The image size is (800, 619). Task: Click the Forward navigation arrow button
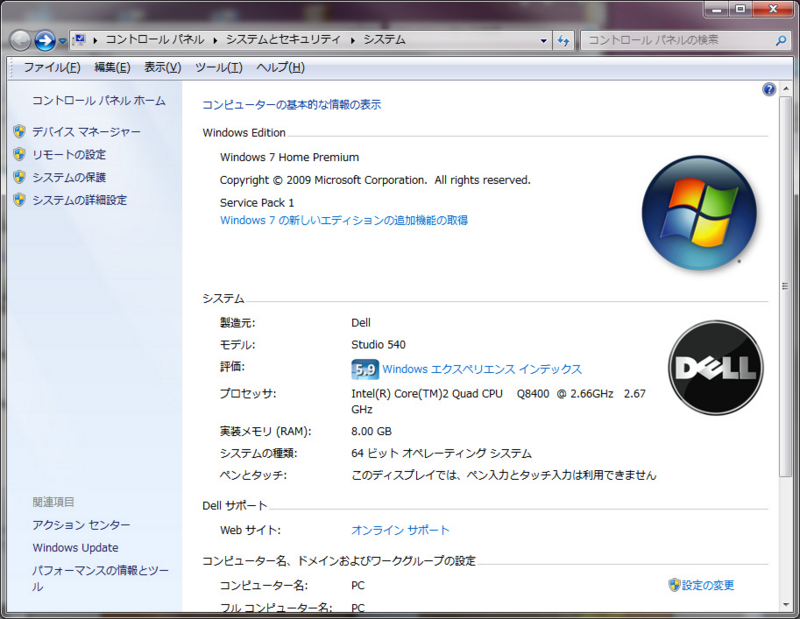coord(45,40)
